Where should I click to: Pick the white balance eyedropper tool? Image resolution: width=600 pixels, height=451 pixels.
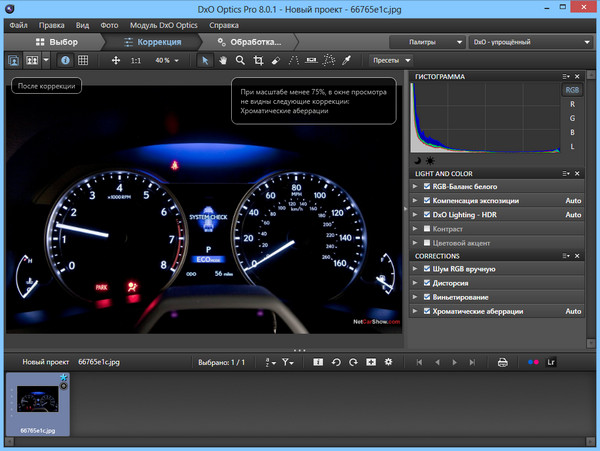[347, 60]
